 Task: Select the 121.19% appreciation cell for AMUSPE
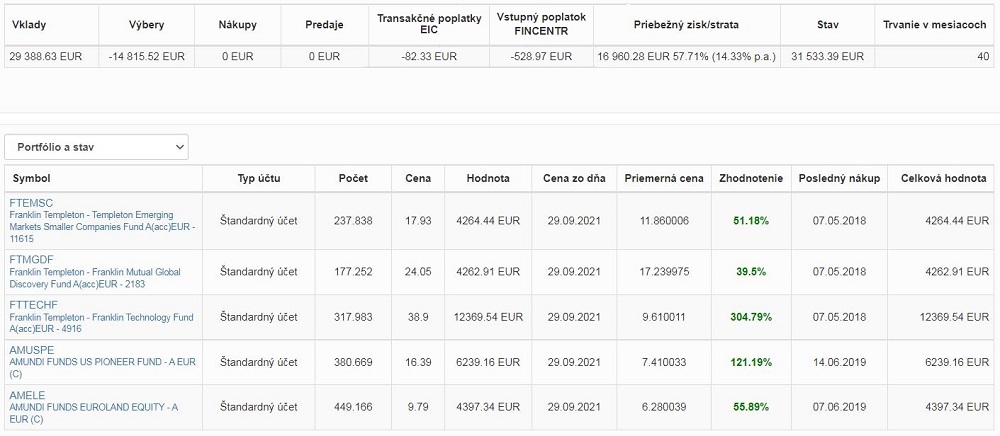(x=751, y=362)
